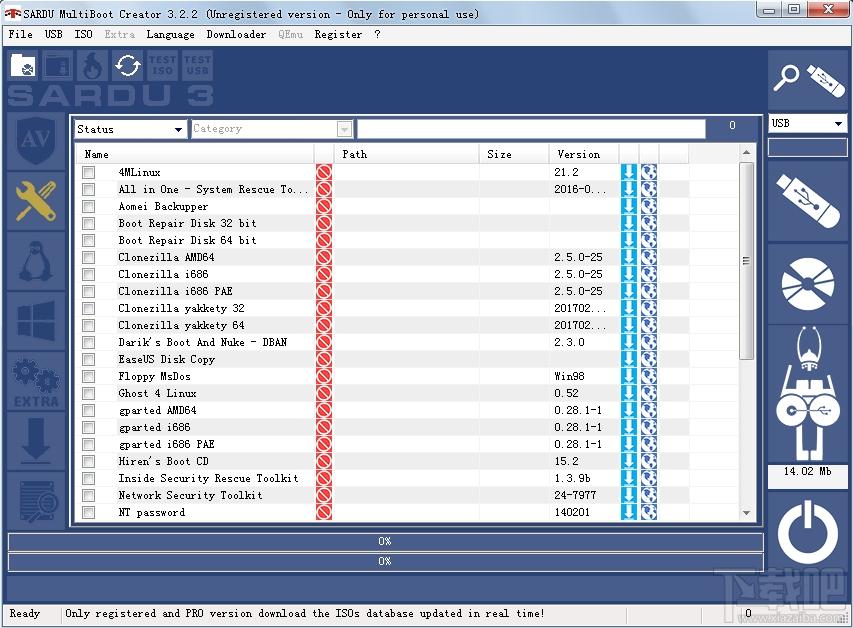
Task: Check the EaseUS Disk Copy checkbox
Action: coord(89,359)
